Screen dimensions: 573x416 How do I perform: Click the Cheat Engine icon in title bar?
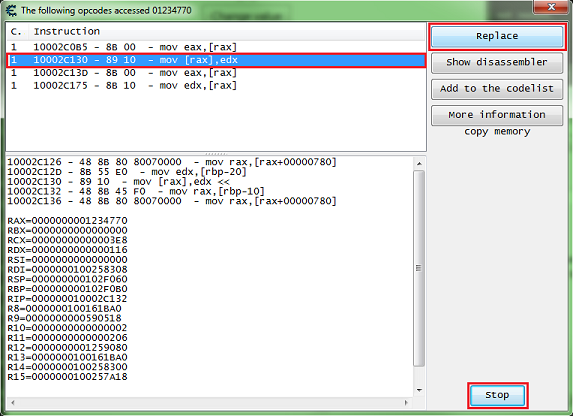(11, 10)
